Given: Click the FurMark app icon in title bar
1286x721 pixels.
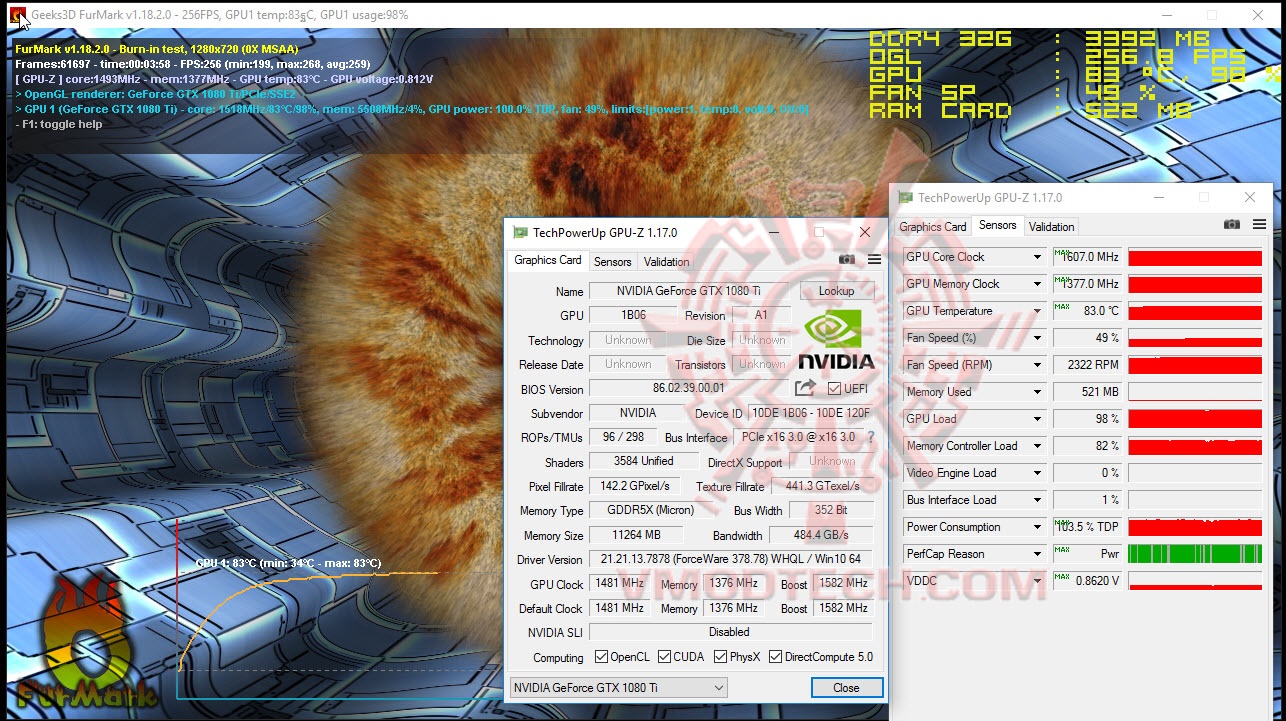Looking at the screenshot, I should (x=18, y=15).
